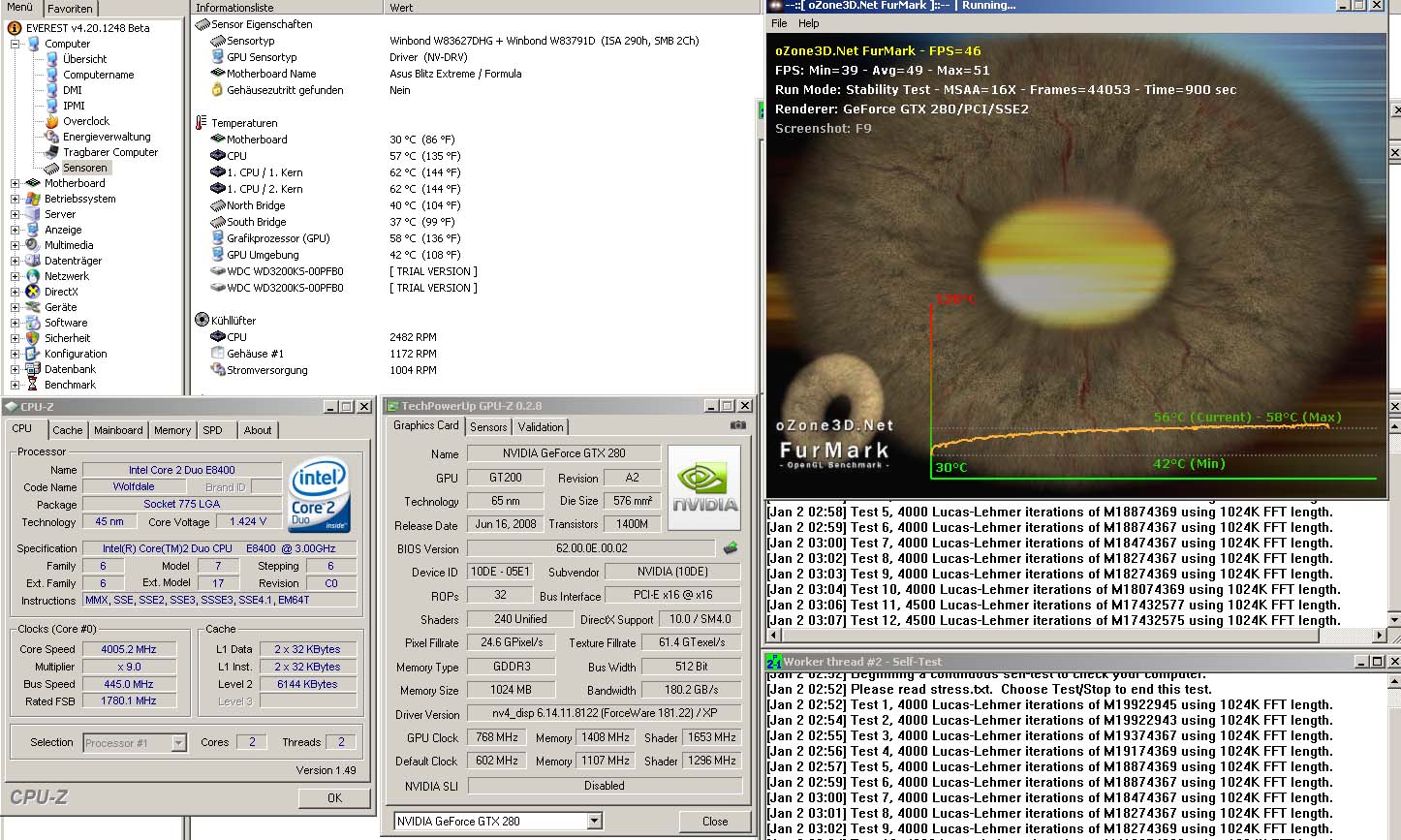Click the Wert column header
Viewport: 1401px width, 840px height.
pyautogui.click(x=572, y=8)
